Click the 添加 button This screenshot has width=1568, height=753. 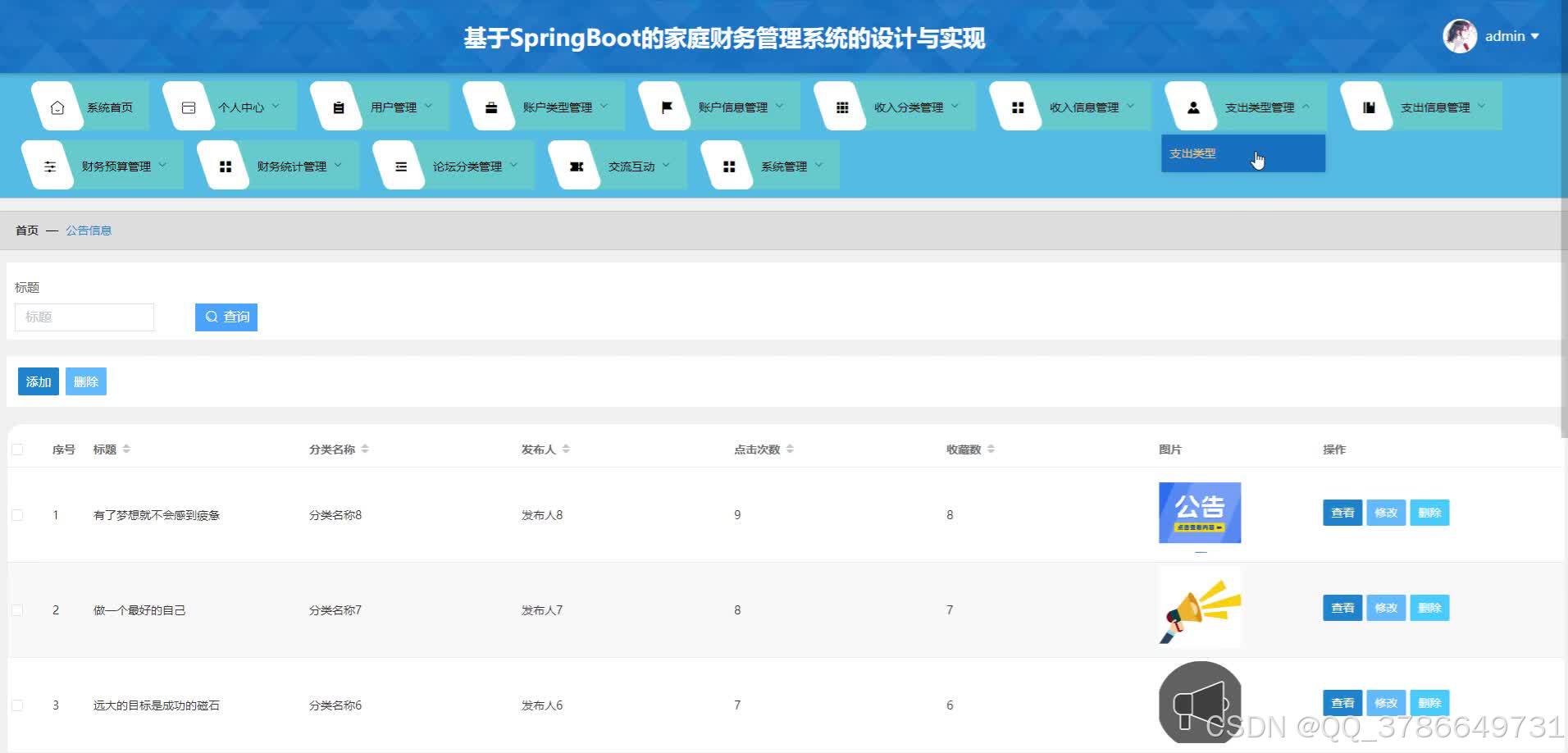coord(38,381)
